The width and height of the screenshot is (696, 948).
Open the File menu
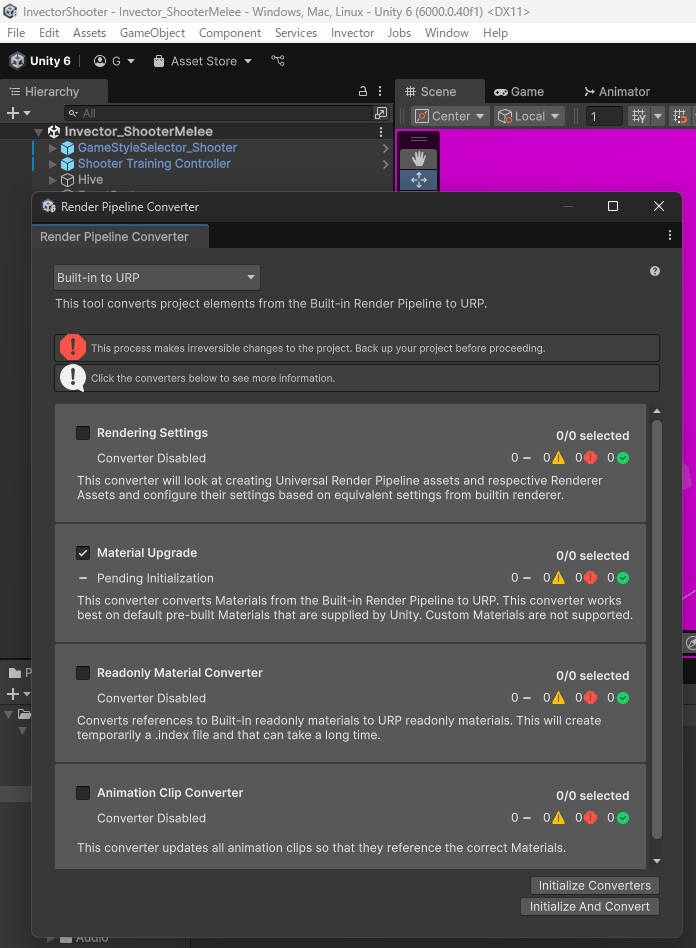pos(16,33)
